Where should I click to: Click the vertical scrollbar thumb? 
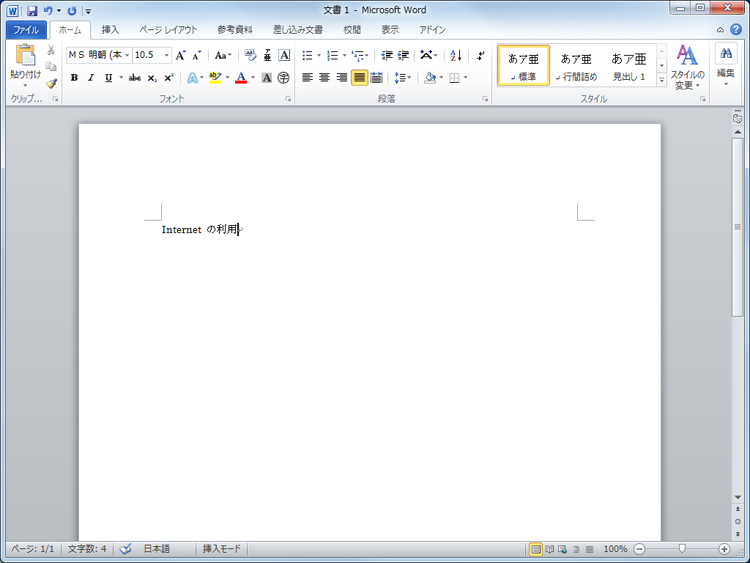pyautogui.click(x=737, y=227)
